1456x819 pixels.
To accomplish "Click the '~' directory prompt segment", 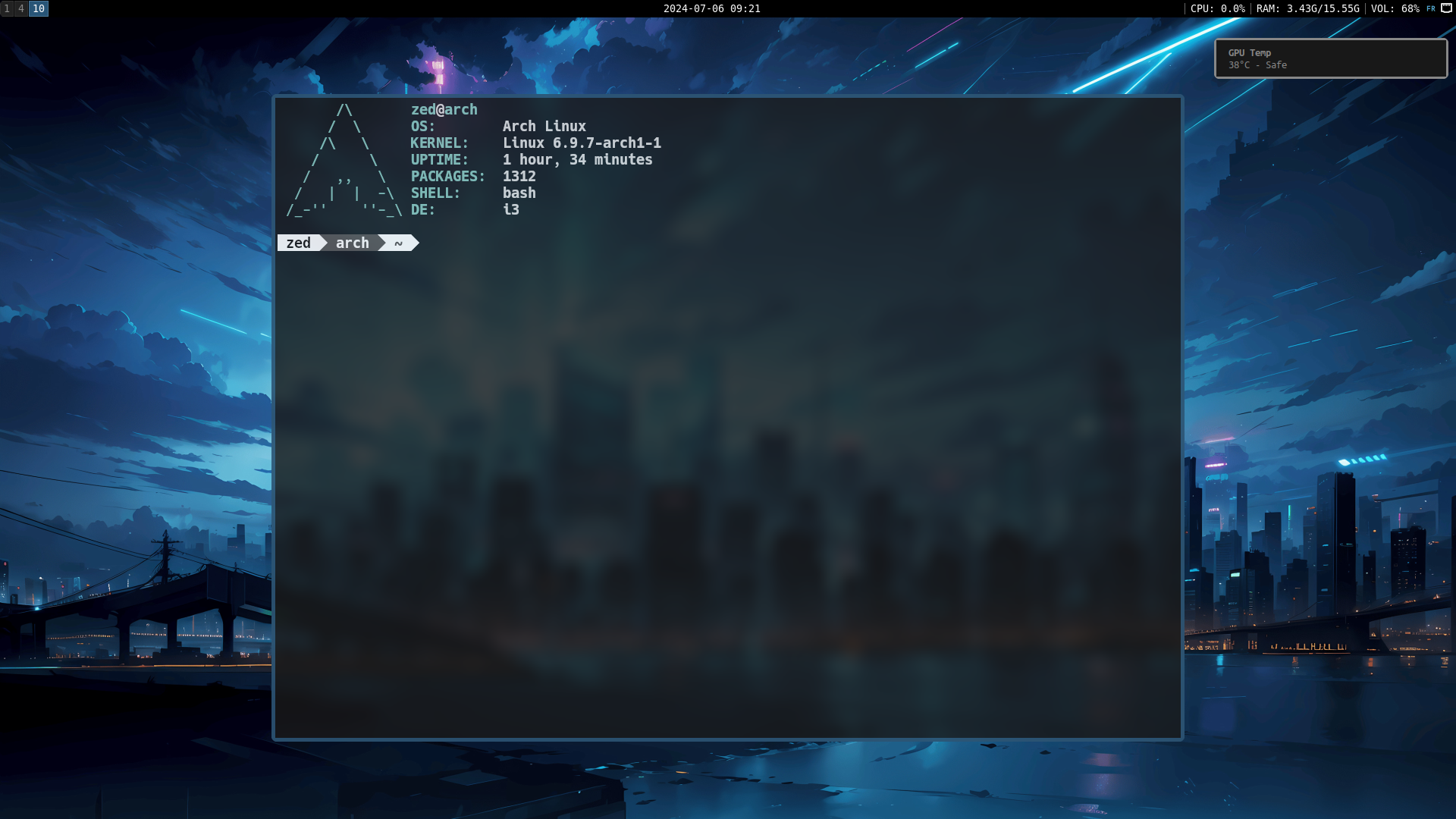I will [399, 243].
